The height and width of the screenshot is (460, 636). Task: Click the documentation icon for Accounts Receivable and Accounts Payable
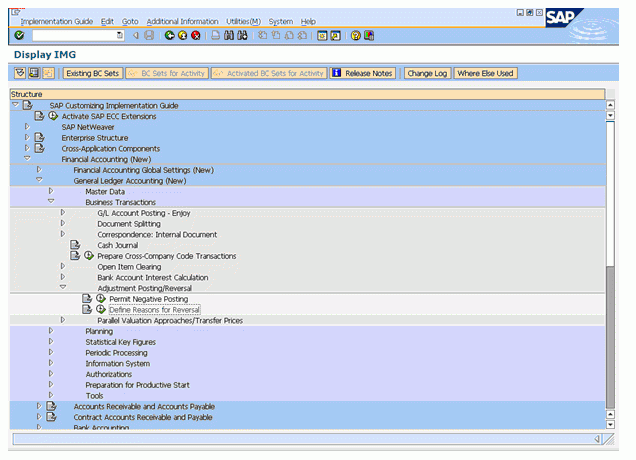[x=52, y=406]
